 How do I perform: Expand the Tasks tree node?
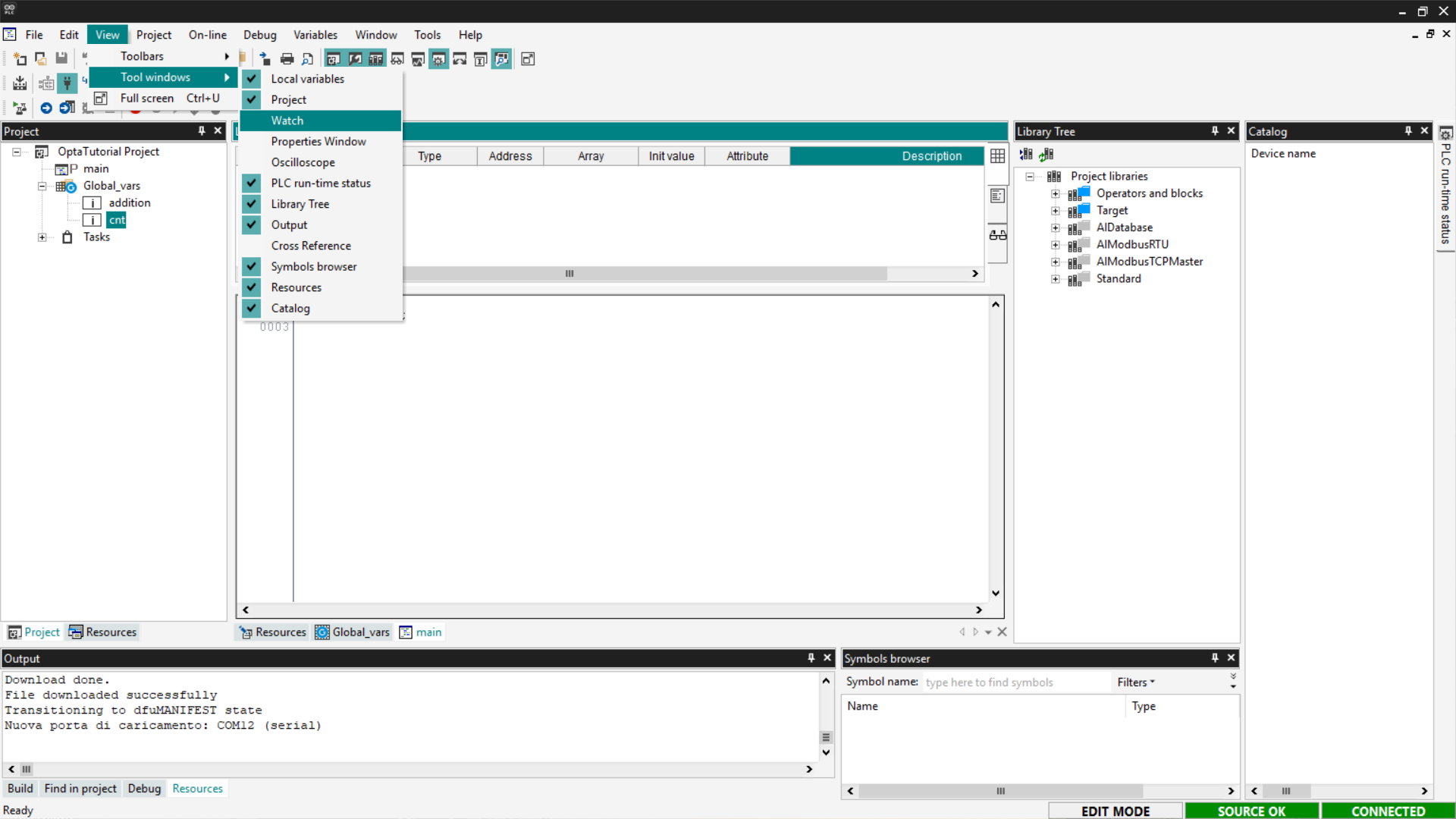pos(42,237)
